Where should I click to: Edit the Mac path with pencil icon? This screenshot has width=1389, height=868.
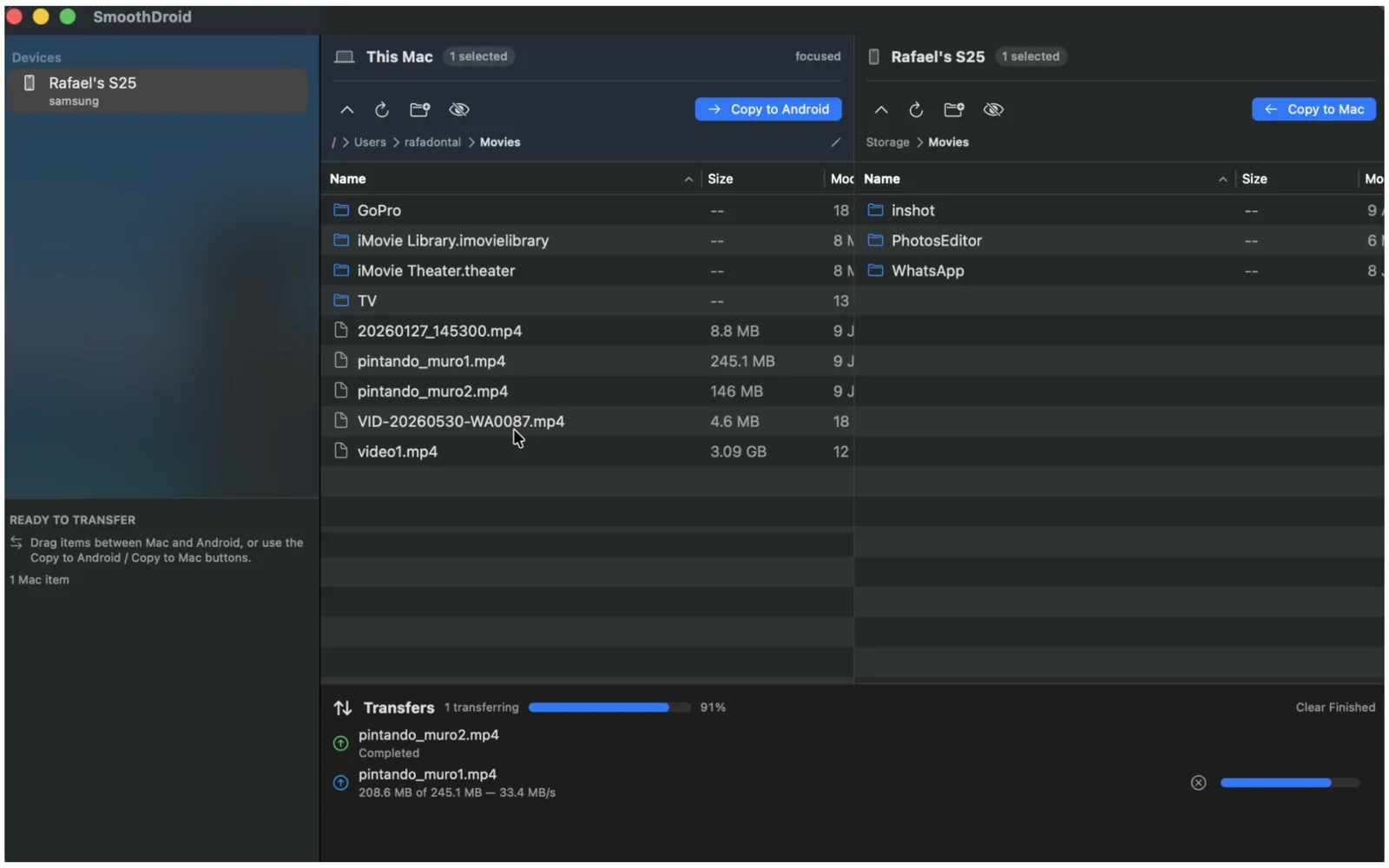[x=835, y=142]
